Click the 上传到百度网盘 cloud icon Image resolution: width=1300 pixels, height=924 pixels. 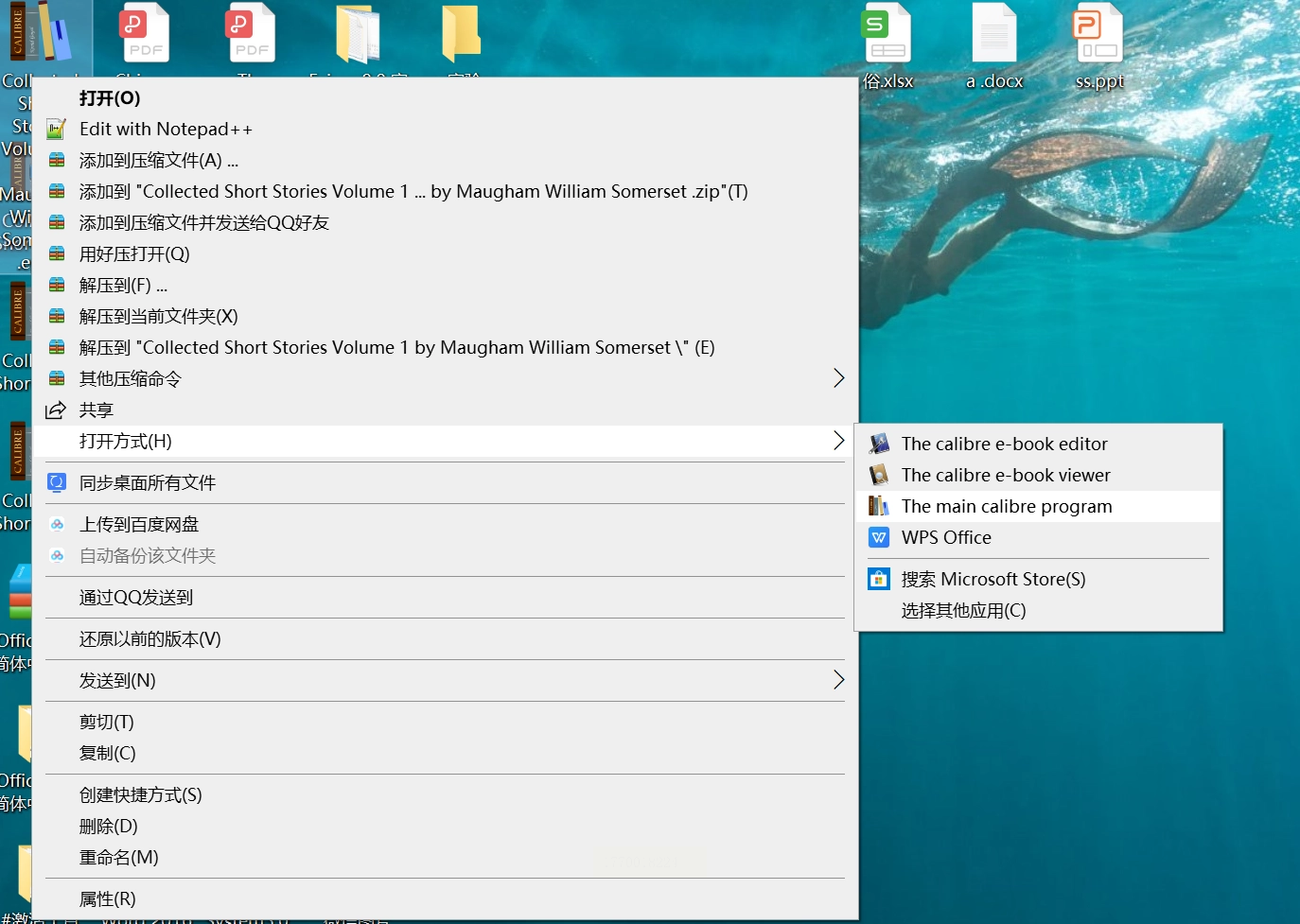pos(57,524)
